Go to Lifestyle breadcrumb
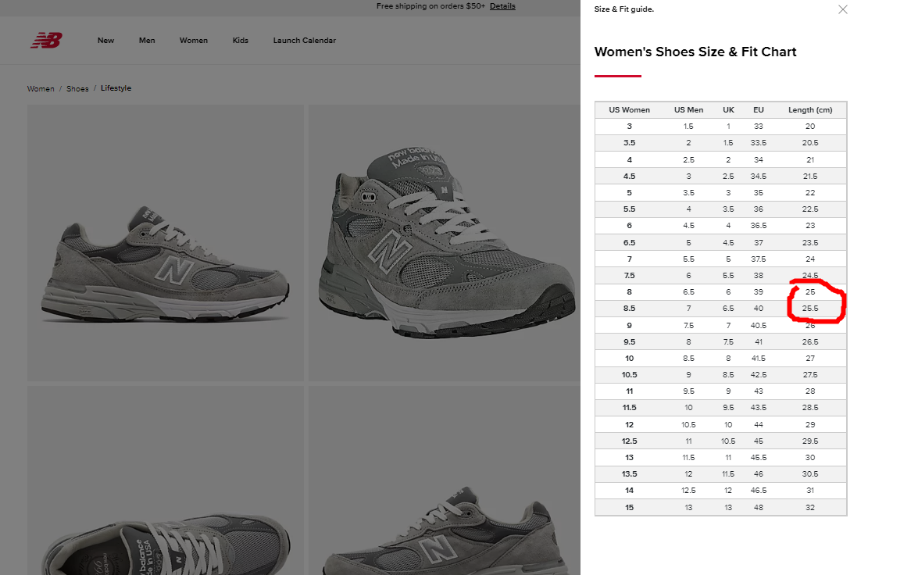 click(116, 88)
